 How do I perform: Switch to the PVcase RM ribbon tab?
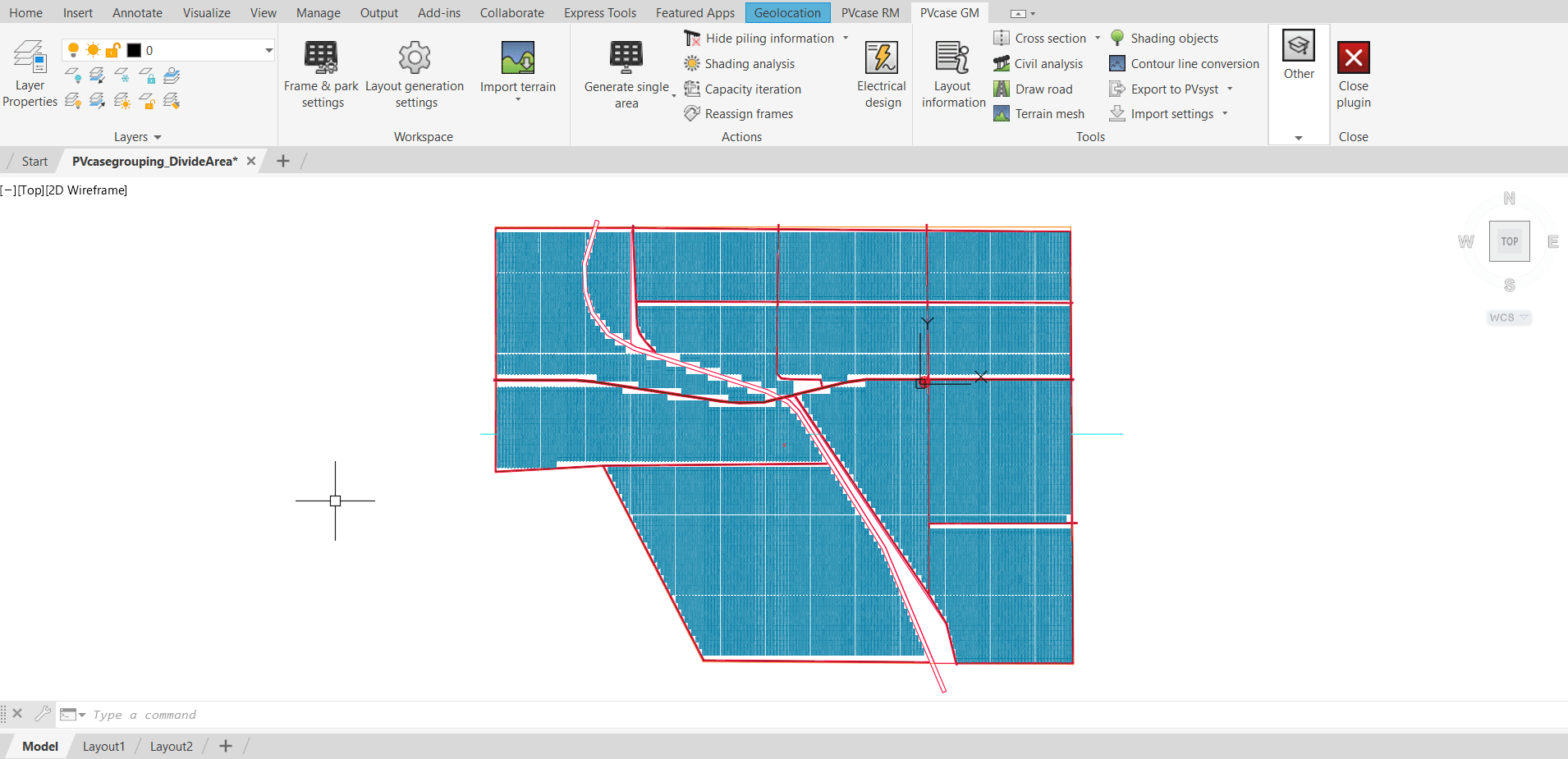tap(869, 12)
